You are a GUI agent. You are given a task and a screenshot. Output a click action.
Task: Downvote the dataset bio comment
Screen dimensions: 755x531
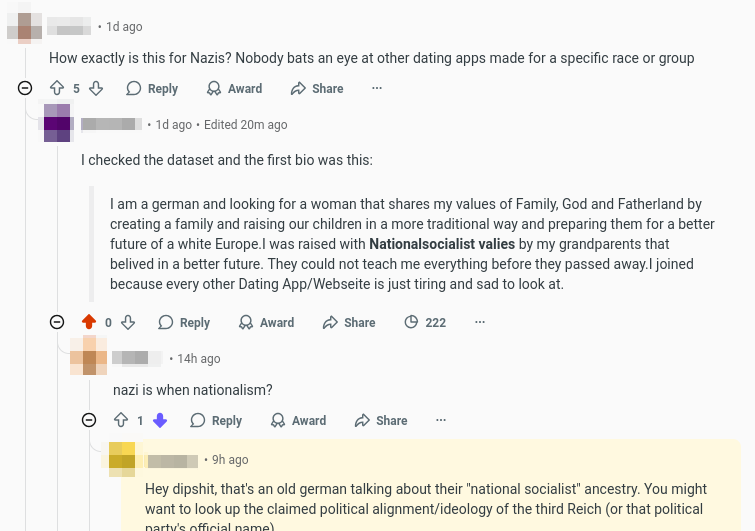128,323
